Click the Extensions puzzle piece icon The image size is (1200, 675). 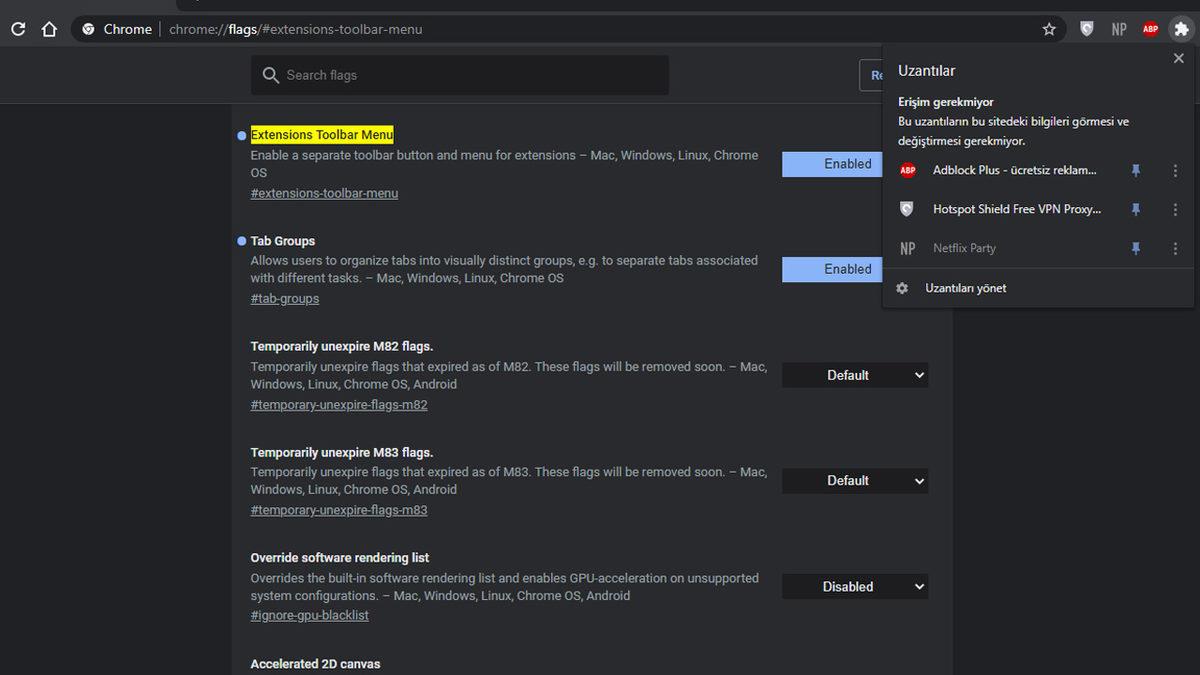click(x=1181, y=29)
